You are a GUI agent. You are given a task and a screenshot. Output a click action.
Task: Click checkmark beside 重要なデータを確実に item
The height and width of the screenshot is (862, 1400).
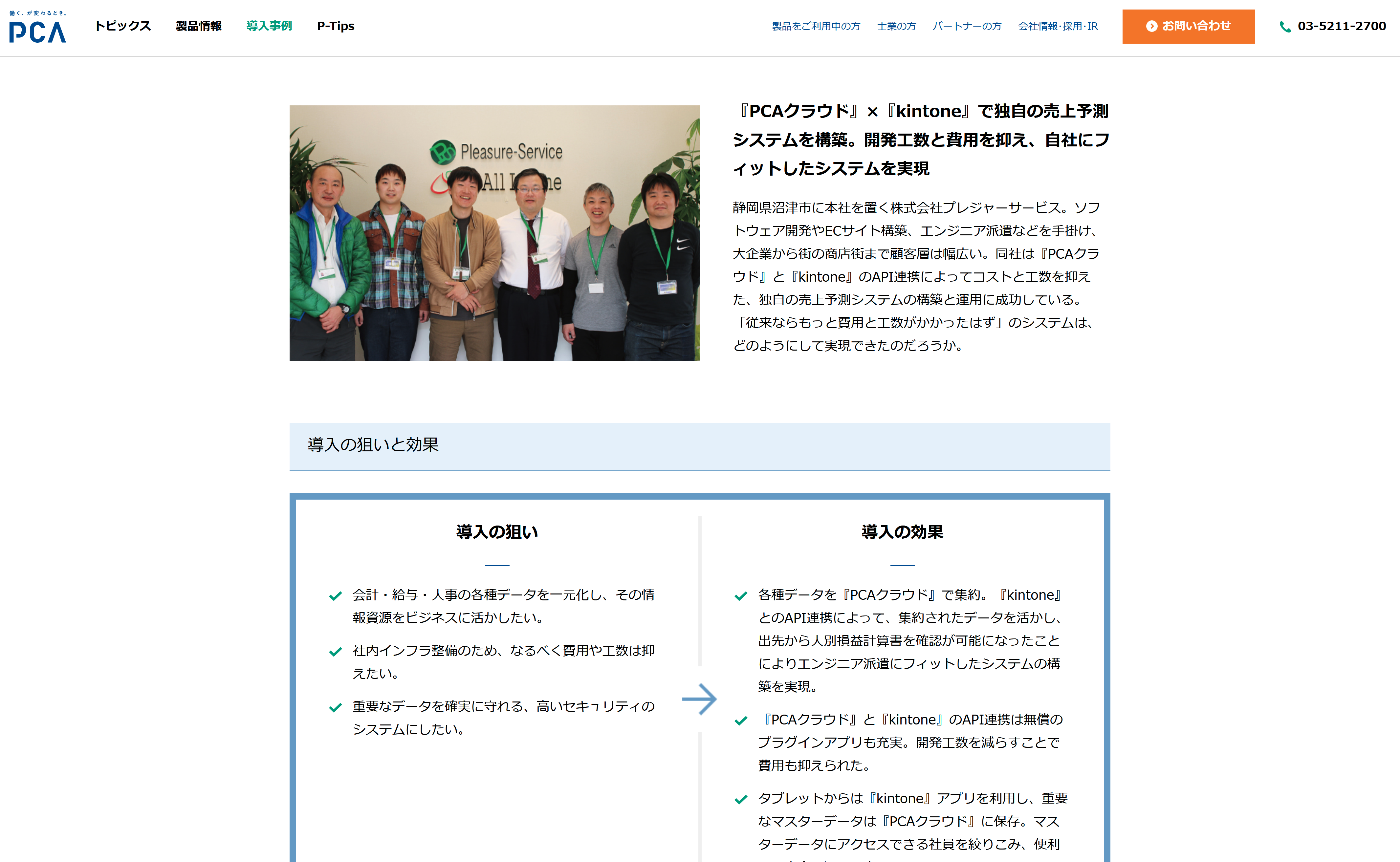coord(335,707)
